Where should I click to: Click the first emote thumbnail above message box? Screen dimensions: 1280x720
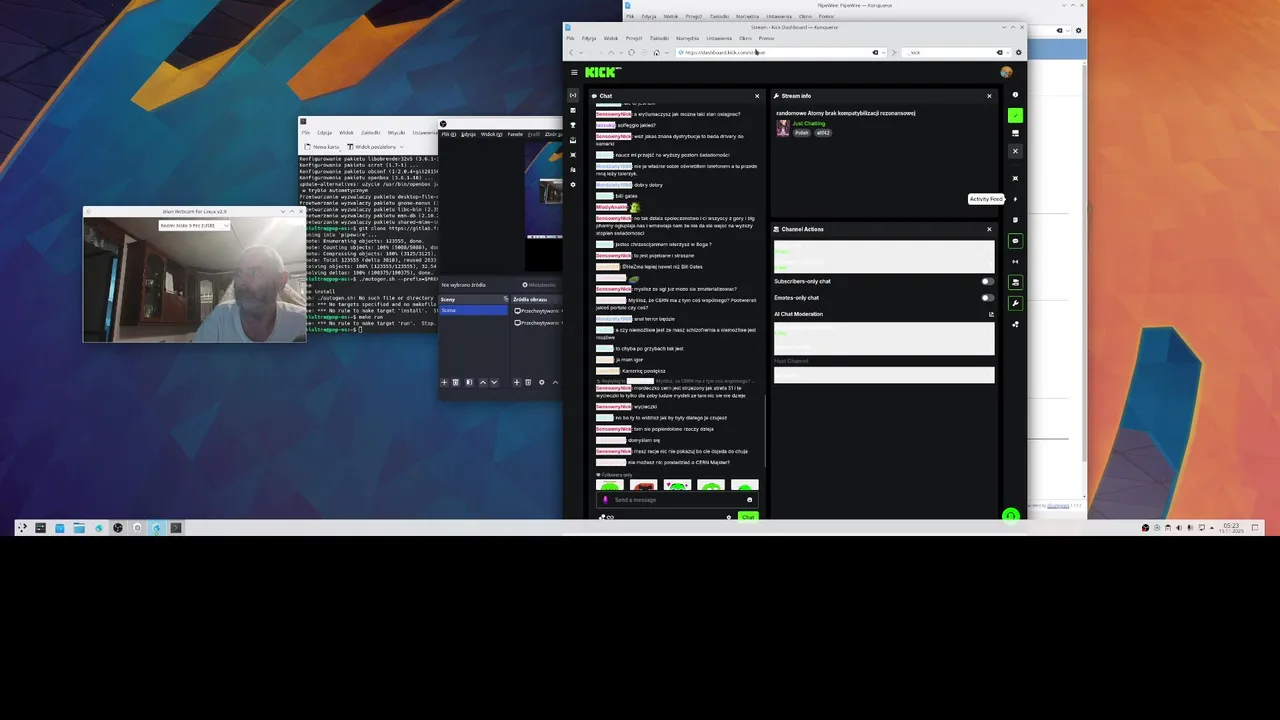point(610,486)
